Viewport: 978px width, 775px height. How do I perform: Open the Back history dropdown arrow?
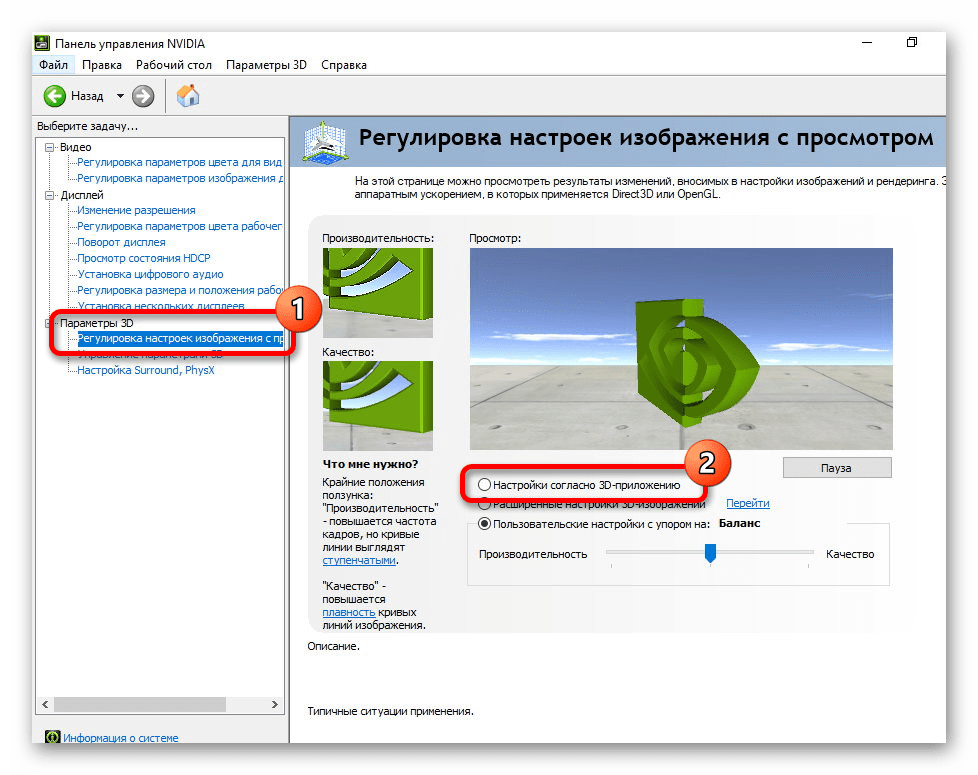coord(120,96)
